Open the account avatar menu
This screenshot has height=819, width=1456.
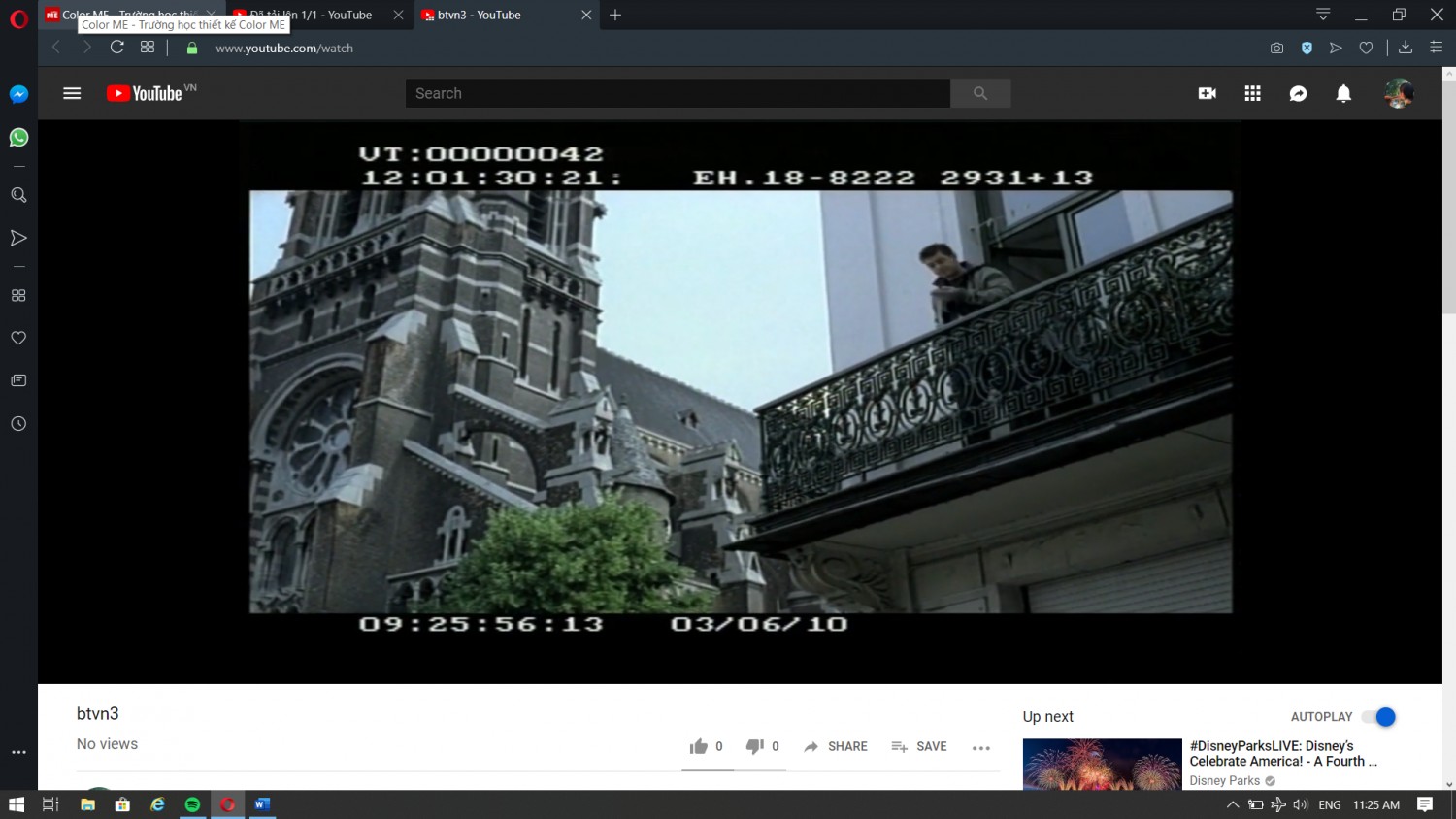pyautogui.click(x=1399, y=93)
